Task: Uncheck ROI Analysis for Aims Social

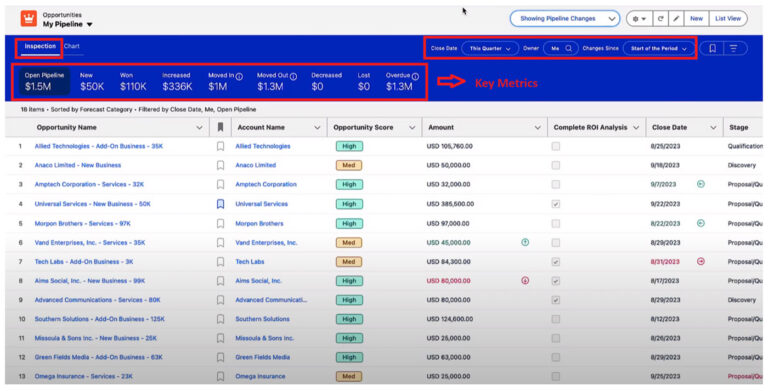Action: coord(556,281)
